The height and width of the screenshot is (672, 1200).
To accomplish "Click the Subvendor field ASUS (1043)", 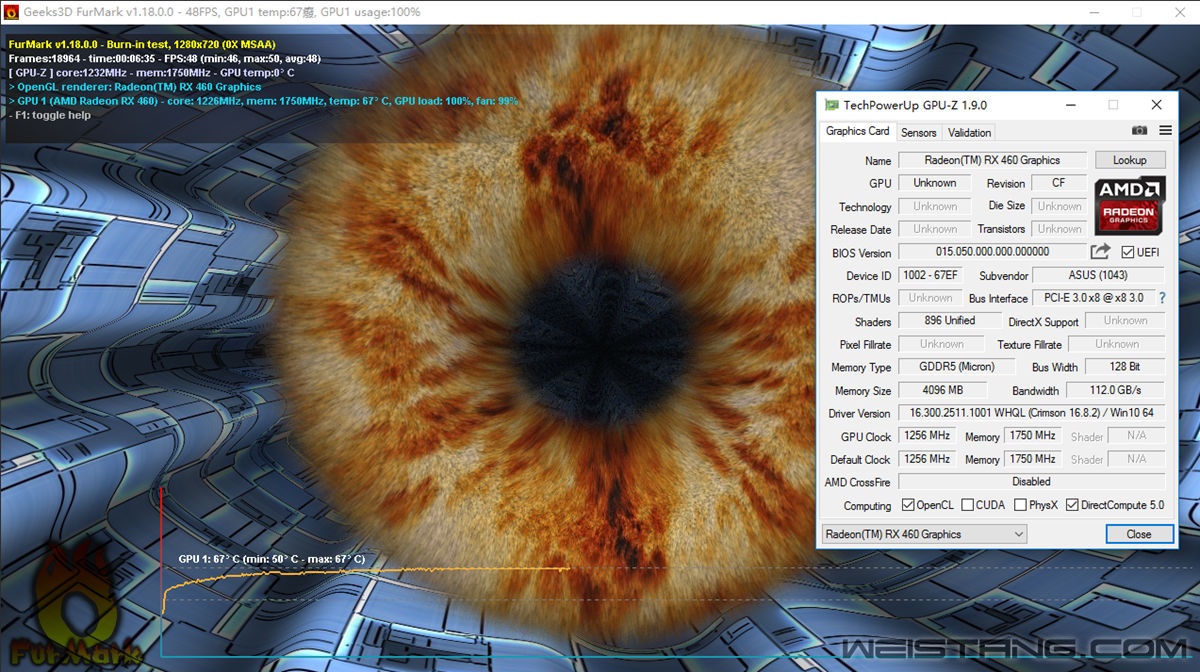I will [x=1098, y=275].
